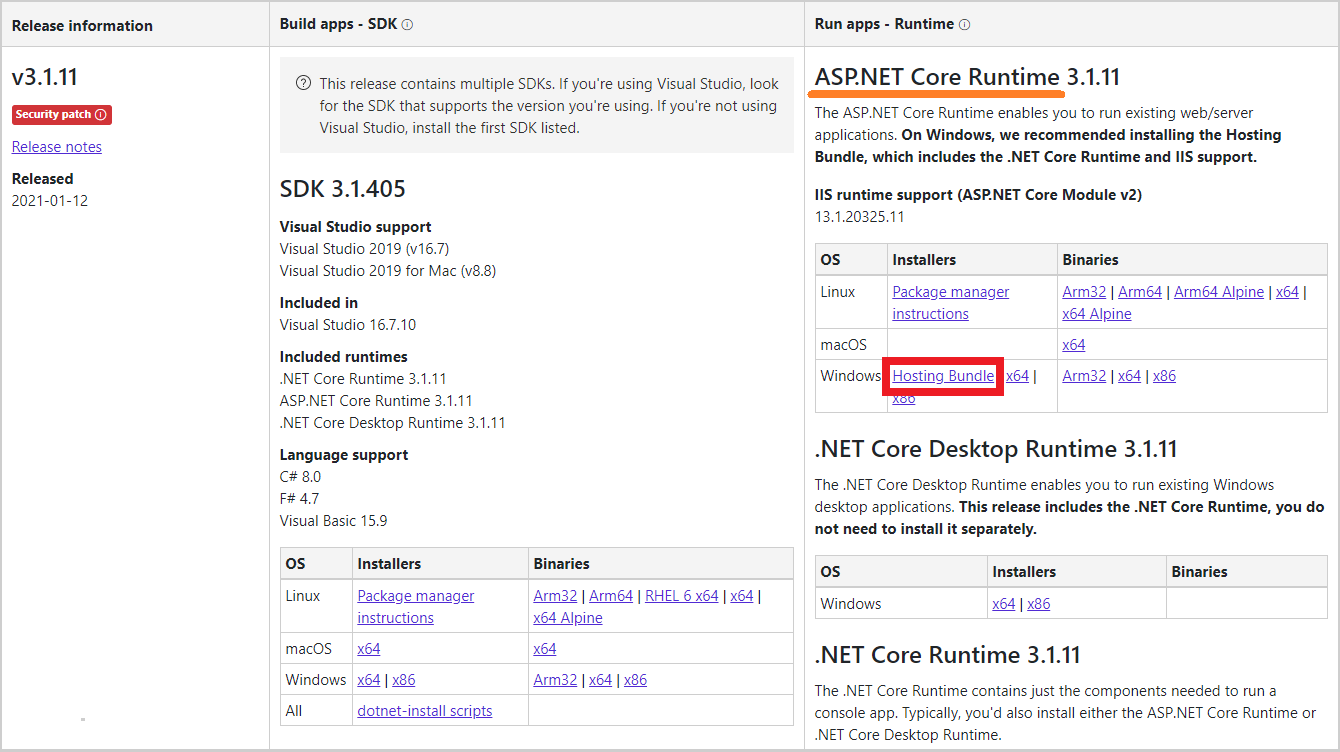This screenshot has height=752, width=1340.
Task: Download ASP.NET Runtime Arm64 Alpine binaries
Action: point(1219,292)
